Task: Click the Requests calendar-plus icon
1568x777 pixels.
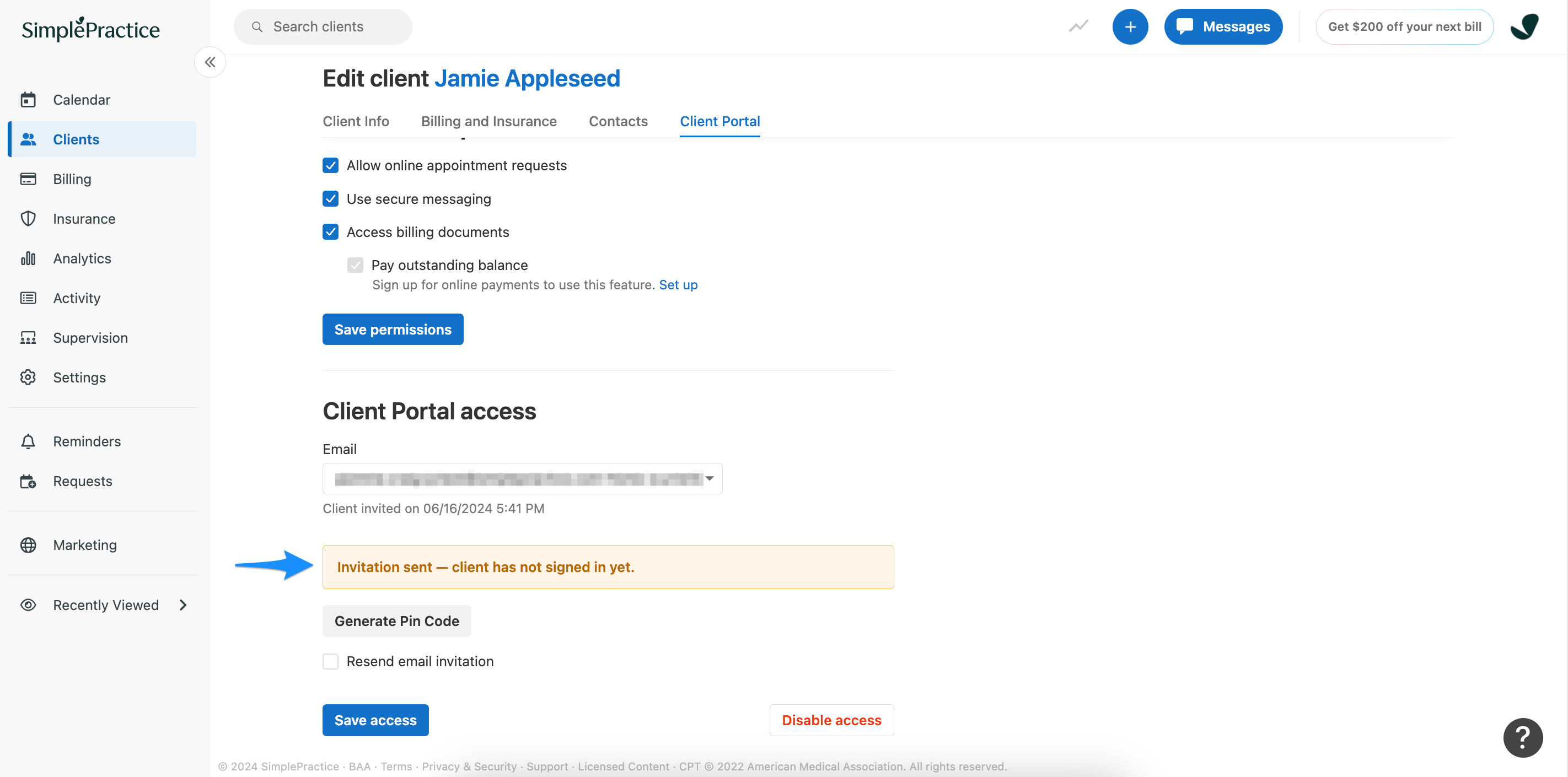Action: pyautogui.click(x=28, y=481)
